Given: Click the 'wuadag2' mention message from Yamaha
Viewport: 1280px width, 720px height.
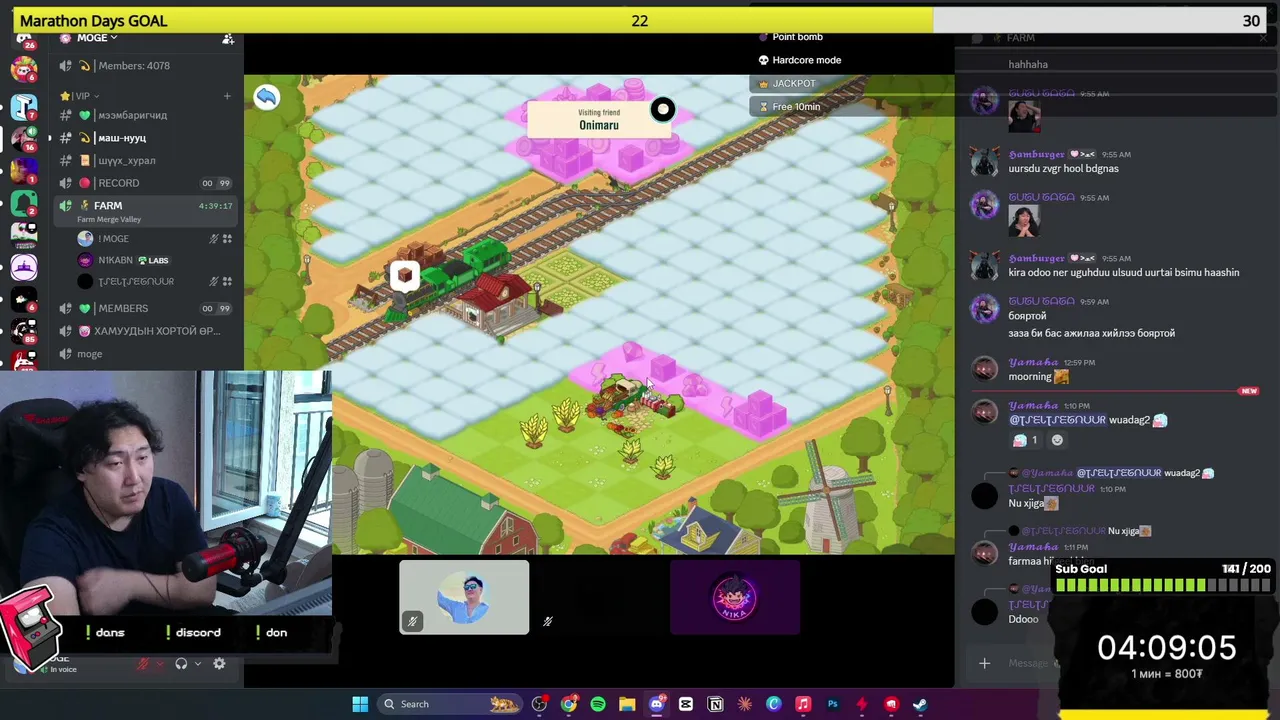Looking at the screenshot, I should click(x=1088, y=420).
